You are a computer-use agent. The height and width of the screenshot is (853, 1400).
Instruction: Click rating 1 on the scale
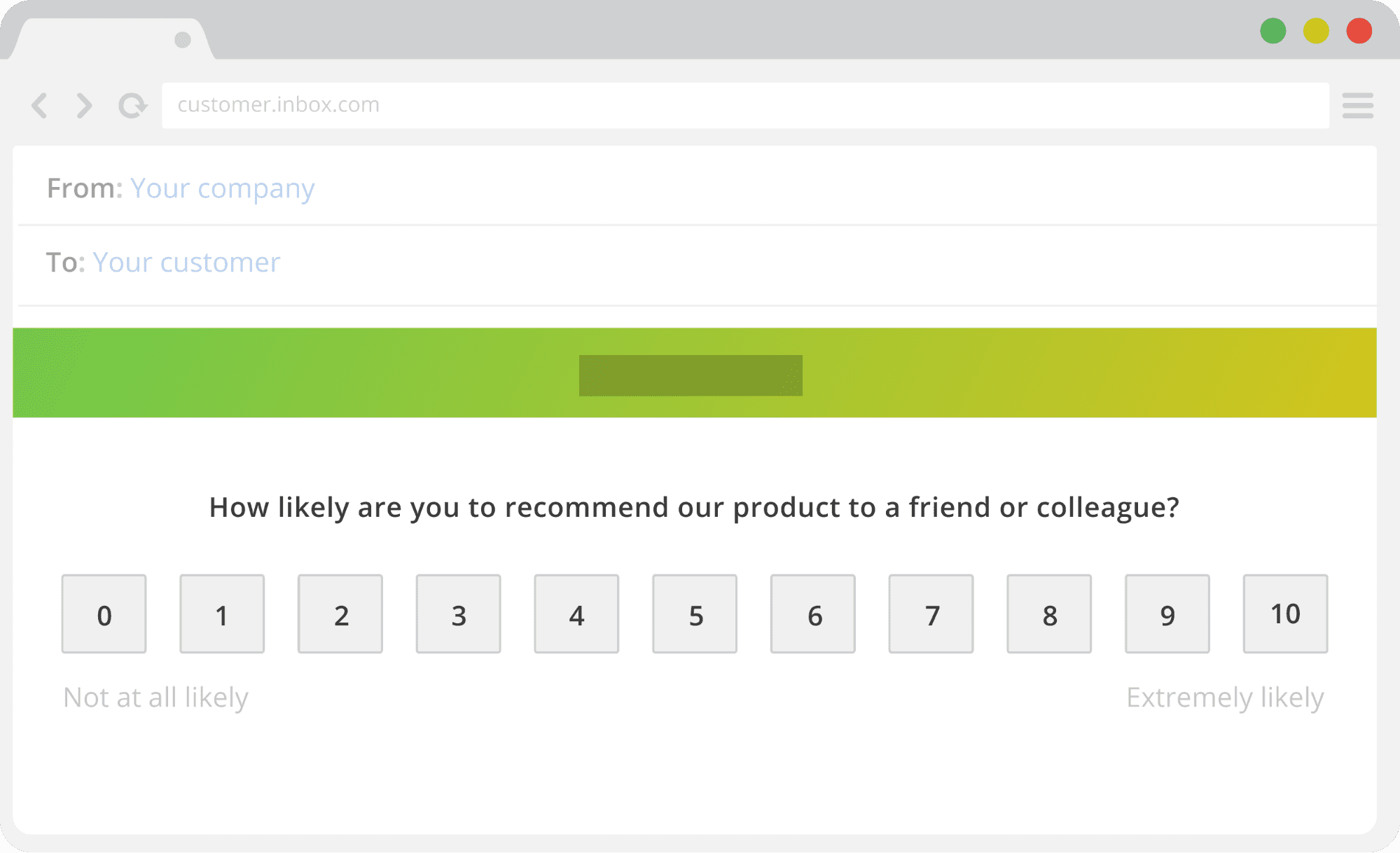click(222, 614)
